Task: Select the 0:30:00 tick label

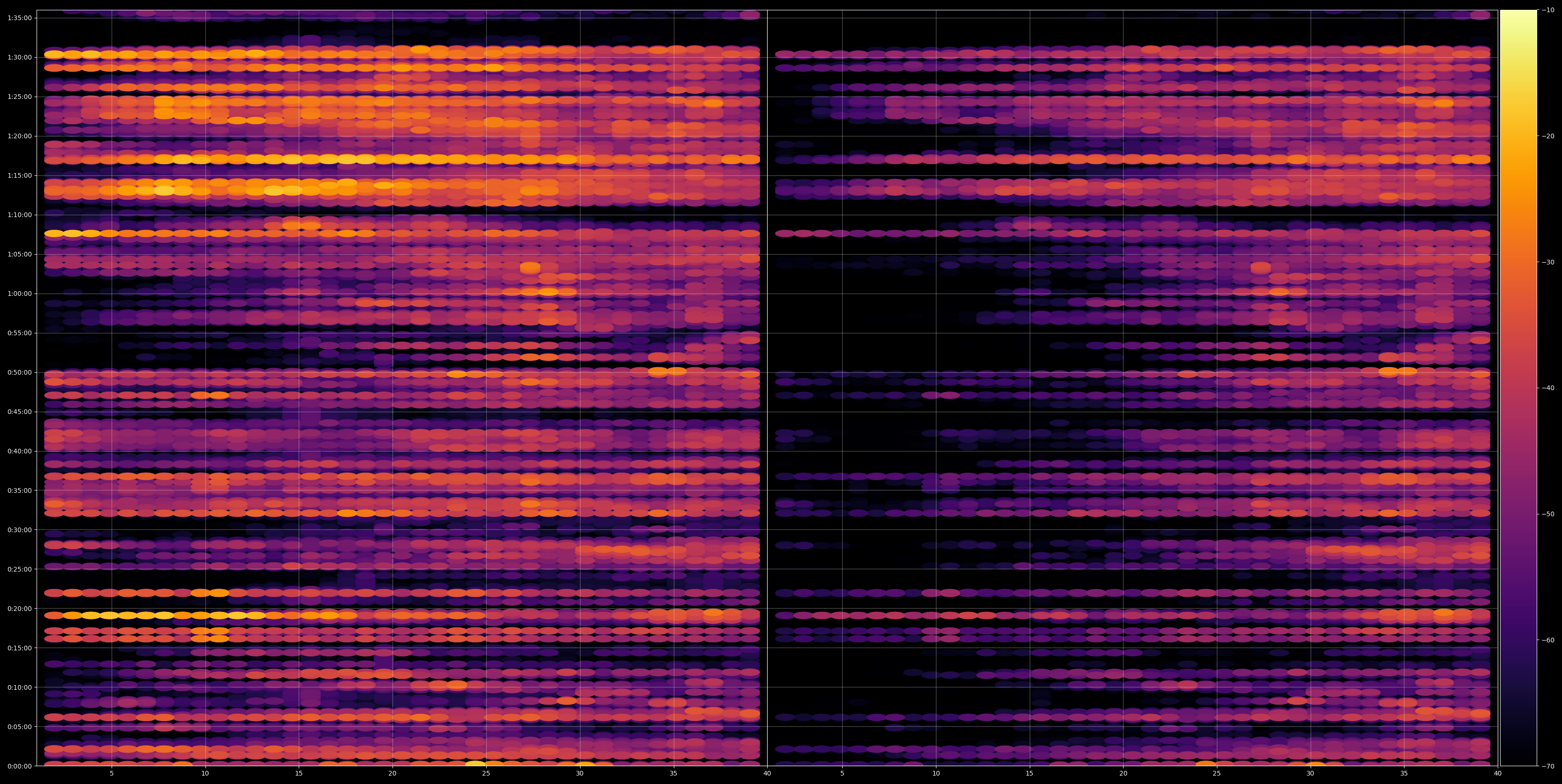Action: 19,529
